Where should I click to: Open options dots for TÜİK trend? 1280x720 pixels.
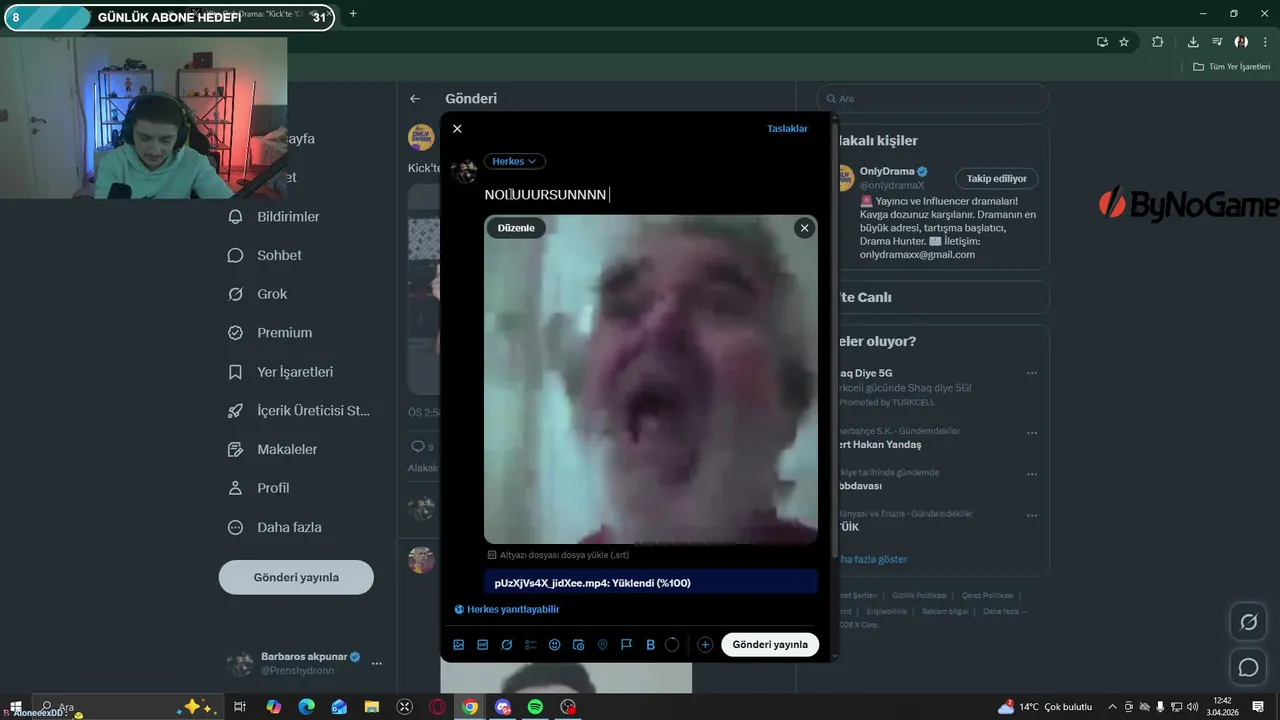point(1032,516)
